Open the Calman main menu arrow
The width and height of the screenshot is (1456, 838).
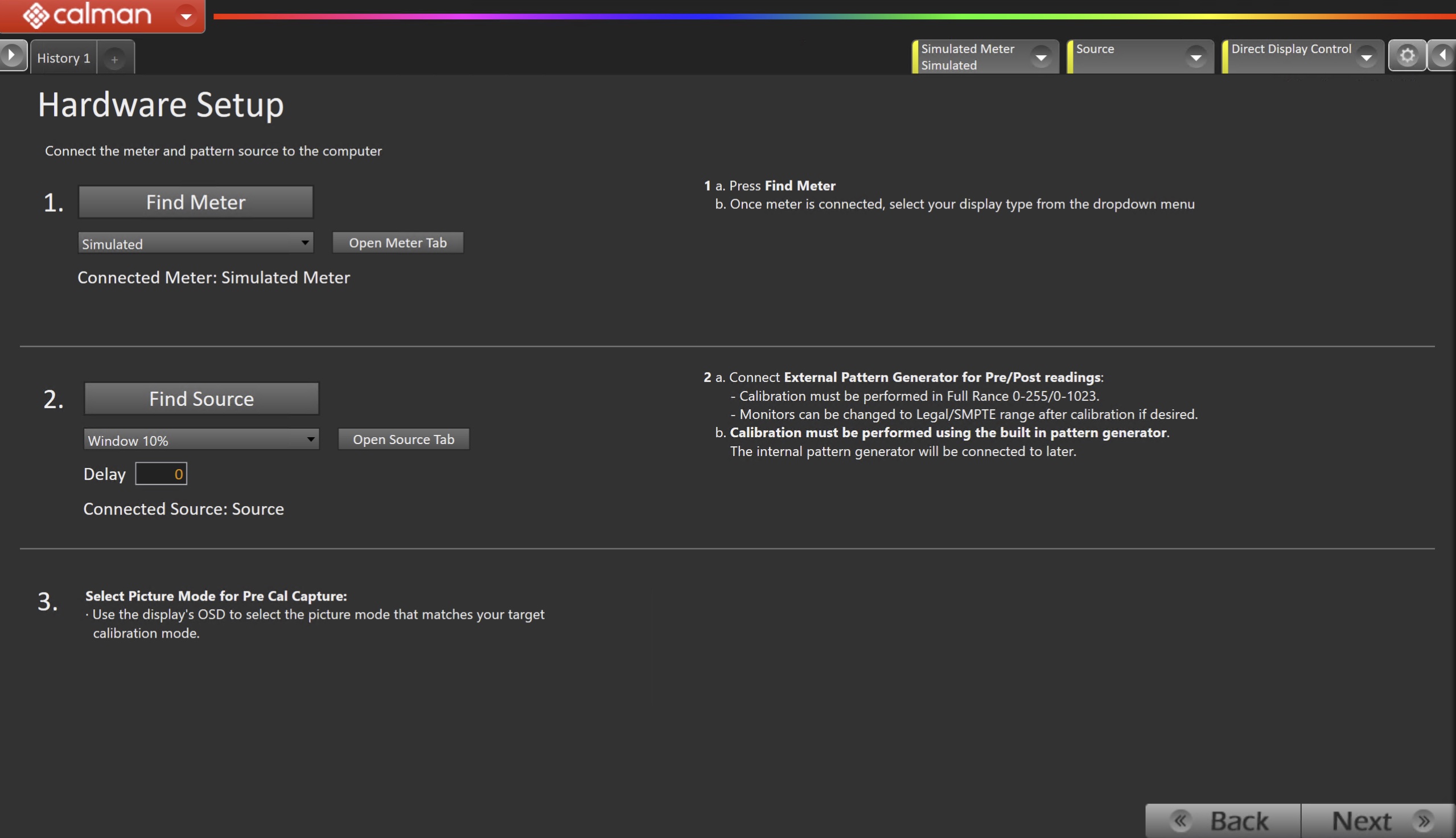(x=186, y=15)
